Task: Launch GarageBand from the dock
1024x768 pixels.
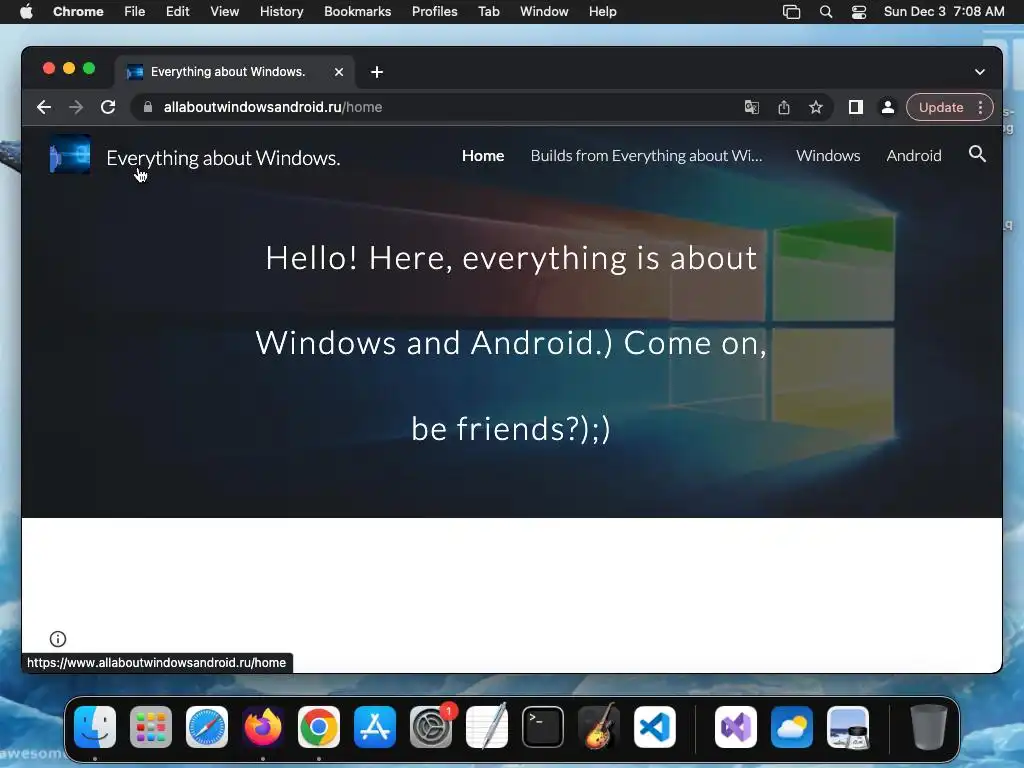Action: 599,727
